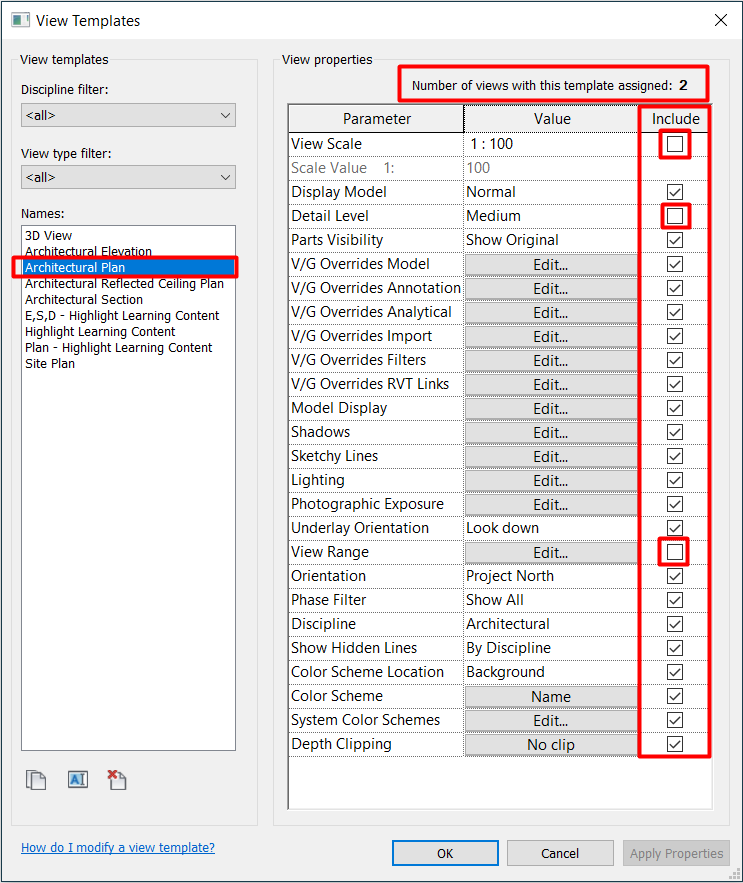Check the Detail Level include checkbox
The width and height of the screenshot is (743, 883).
(x=675, y=216)
